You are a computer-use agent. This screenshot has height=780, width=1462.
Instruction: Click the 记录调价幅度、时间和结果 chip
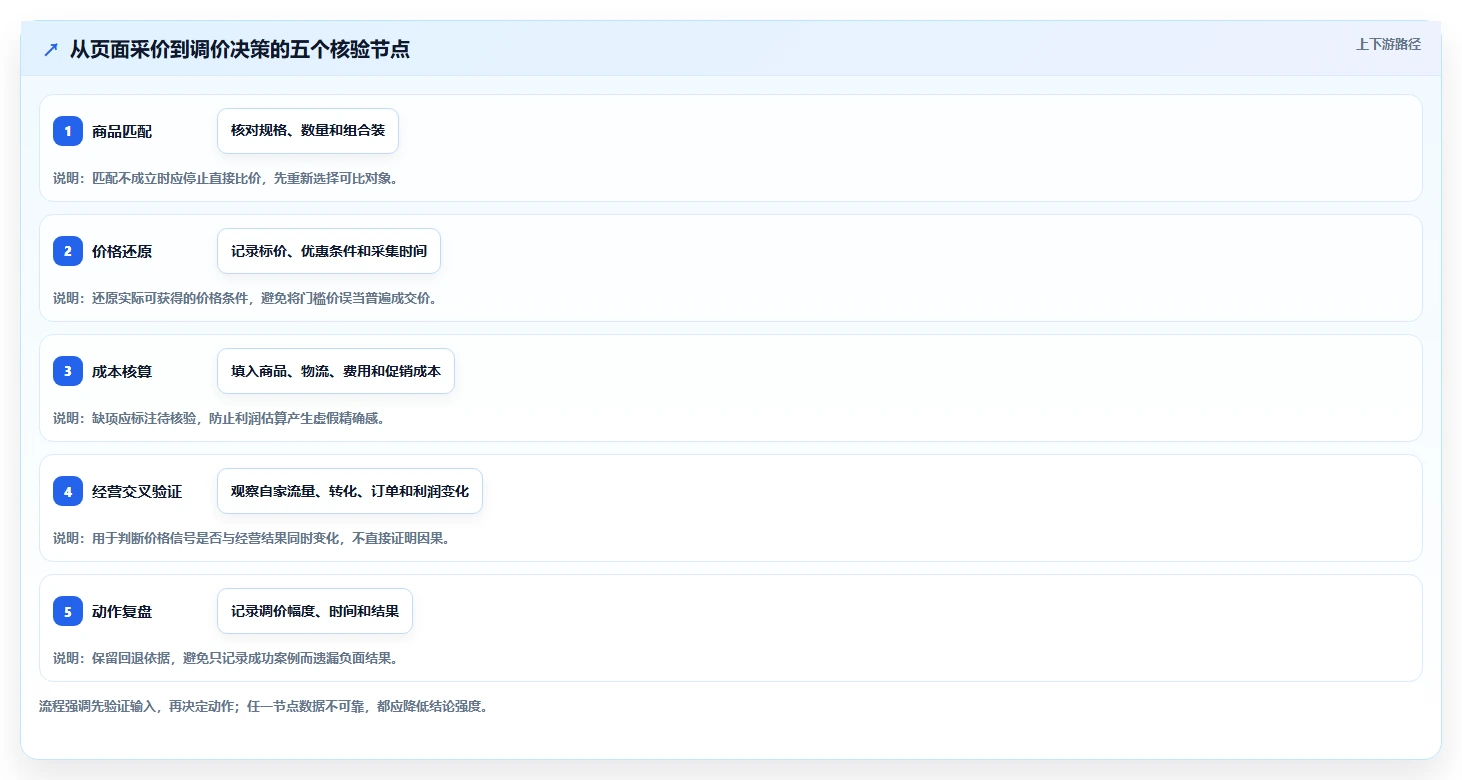coord(315,611)
